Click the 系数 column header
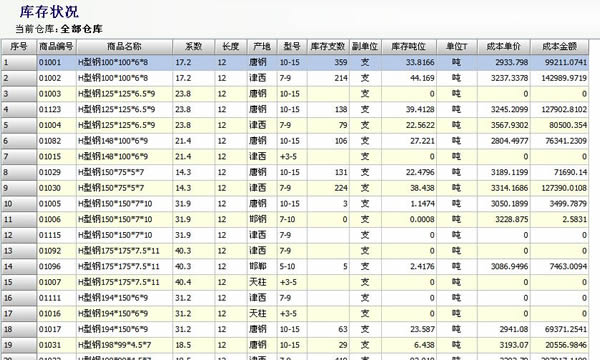This screenshot has width=600, height=360. pyautogui.click(x=193, y=47)
